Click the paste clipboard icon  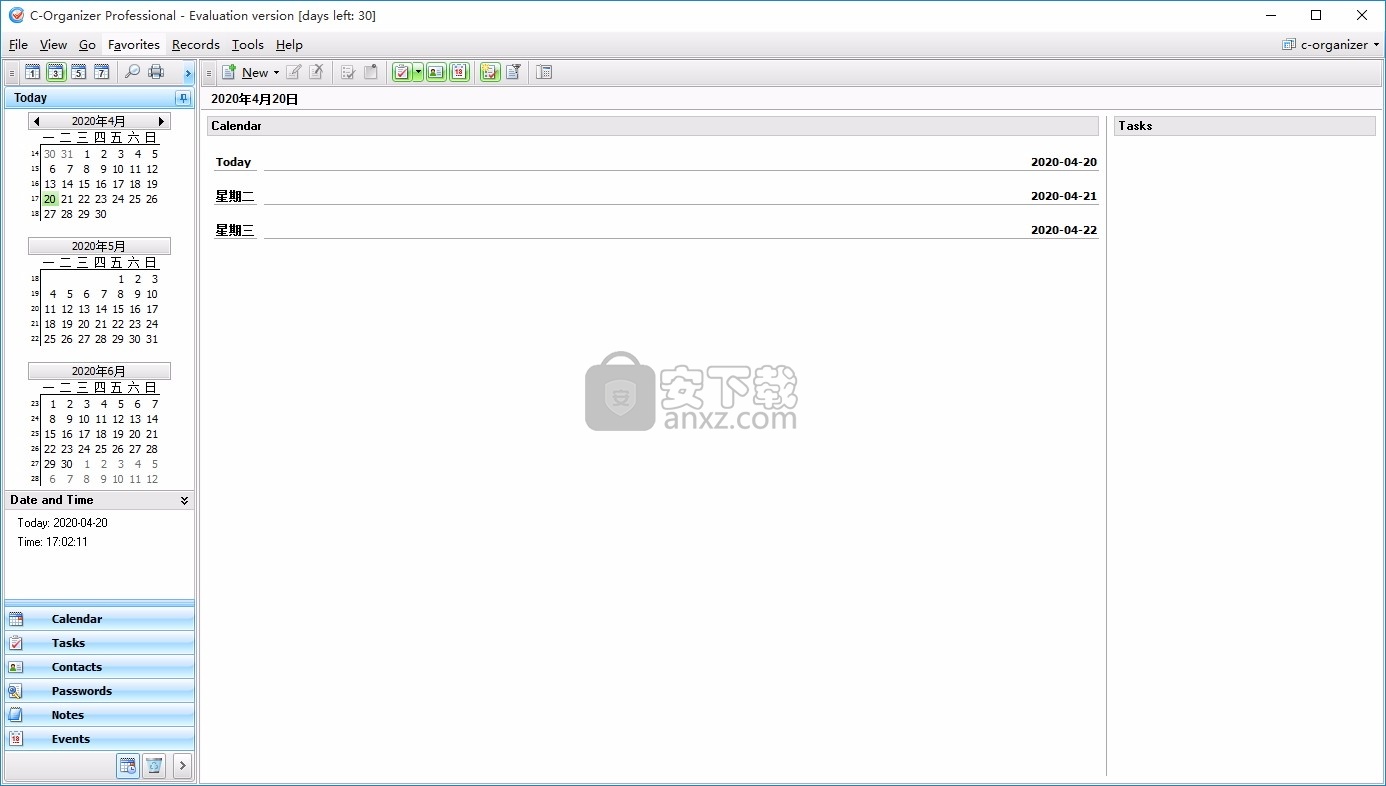[371, 72]
